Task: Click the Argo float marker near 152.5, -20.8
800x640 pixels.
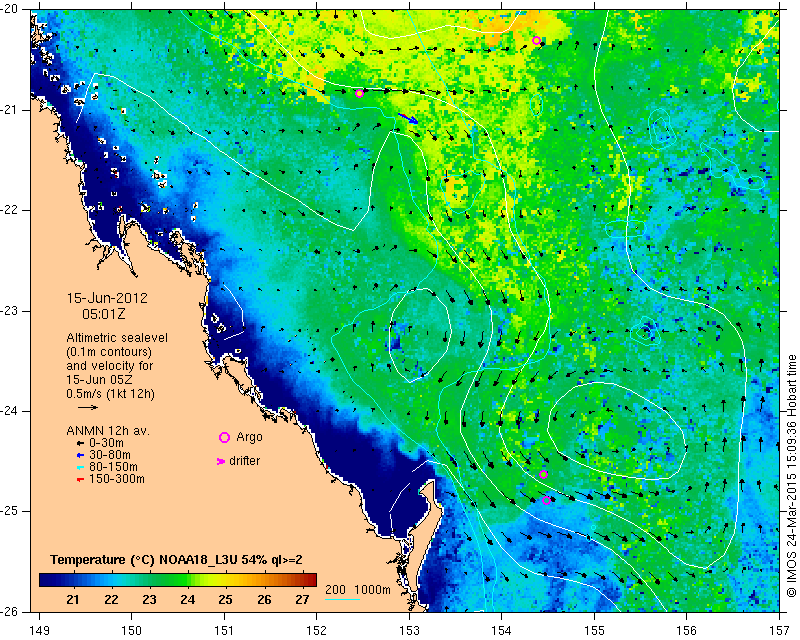Action: [360, 93]
